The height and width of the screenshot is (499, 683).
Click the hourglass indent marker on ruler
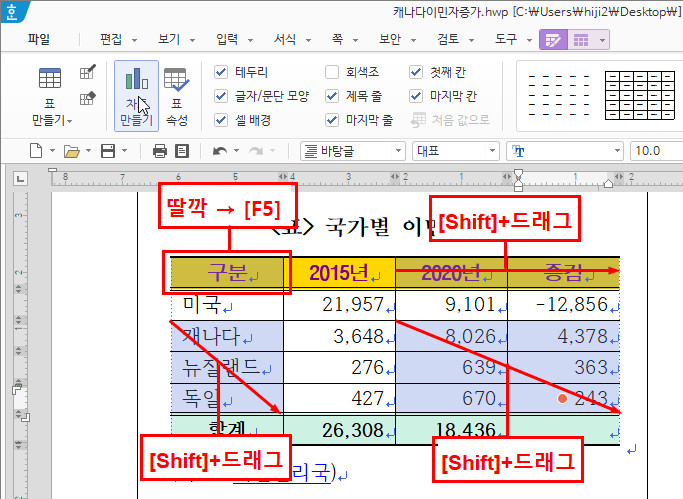[518, 180]
